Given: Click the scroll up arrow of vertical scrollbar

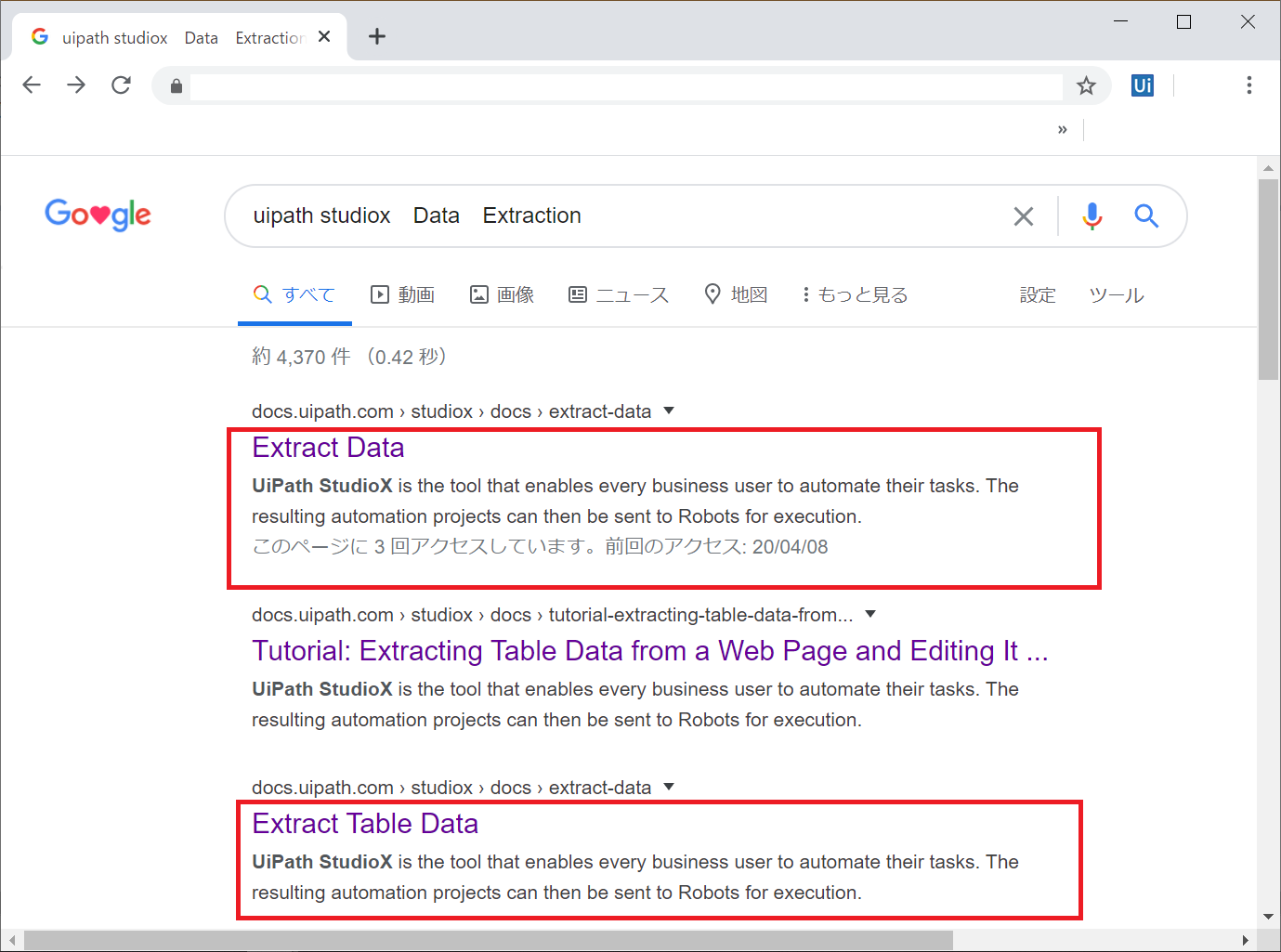Looking at the screenshot, I should tap(1268, 168).
